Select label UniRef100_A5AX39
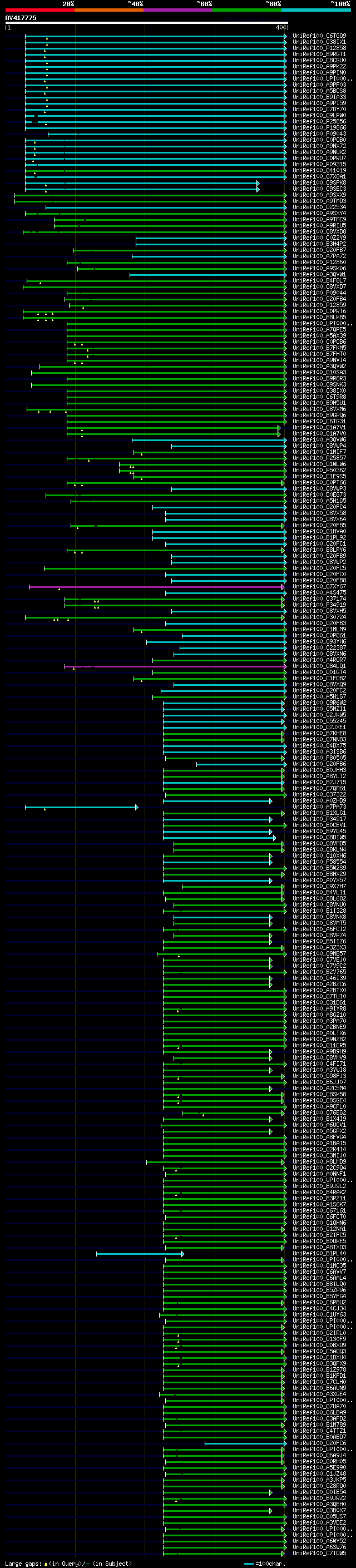 coord(319,335)
